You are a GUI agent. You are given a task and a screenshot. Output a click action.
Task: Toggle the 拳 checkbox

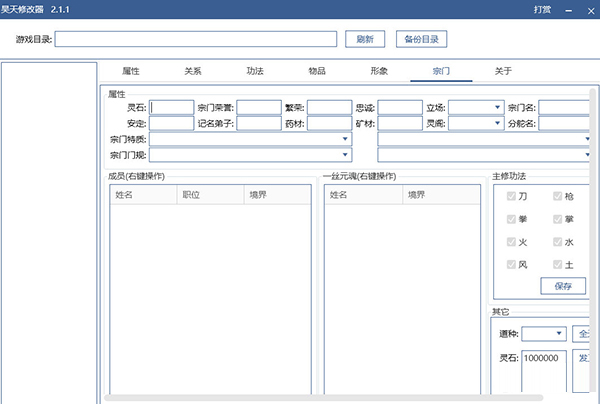511,219
